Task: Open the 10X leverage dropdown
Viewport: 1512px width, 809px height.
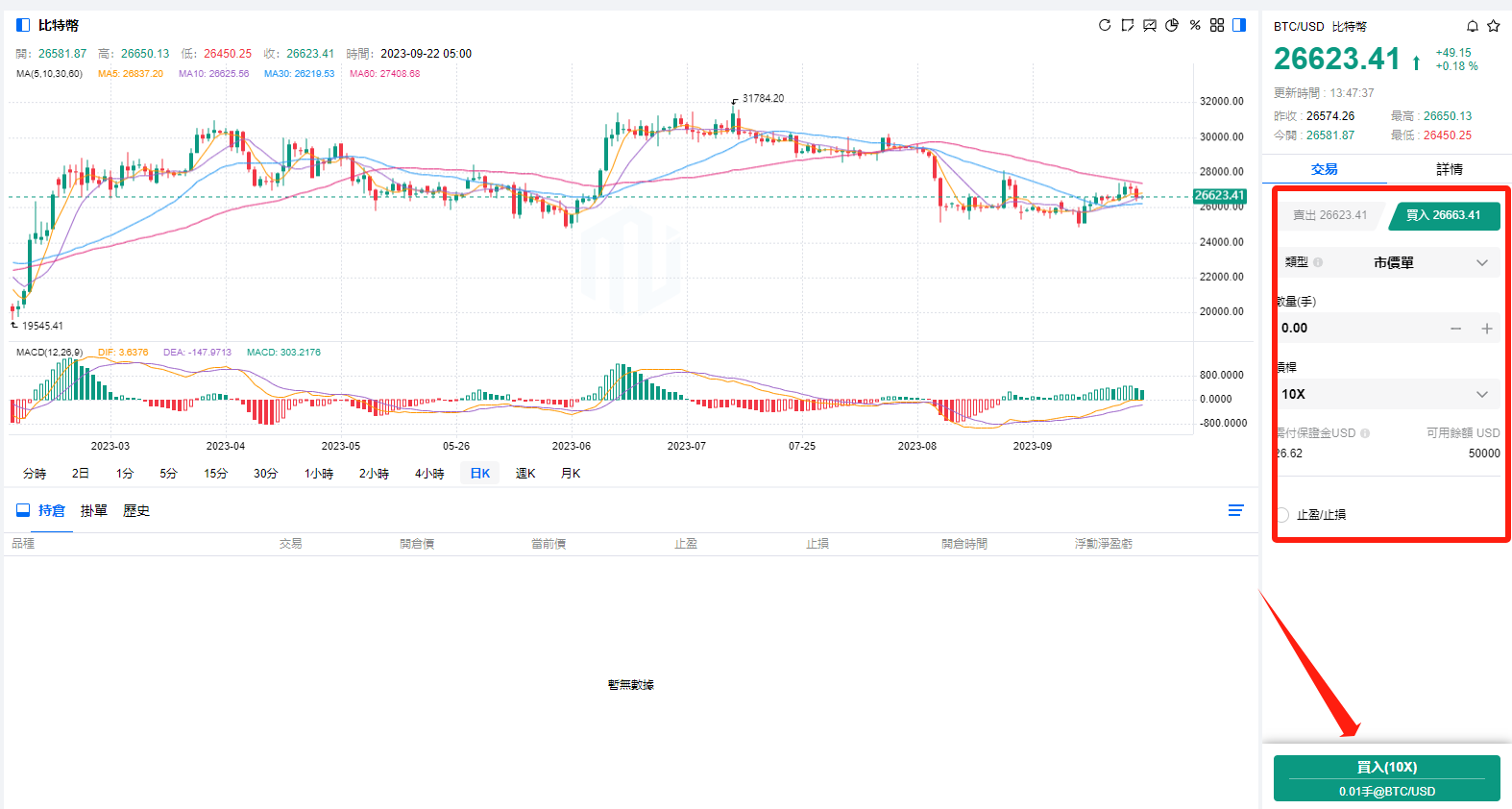Action: pyautogui.click(x=1388, y=394)
